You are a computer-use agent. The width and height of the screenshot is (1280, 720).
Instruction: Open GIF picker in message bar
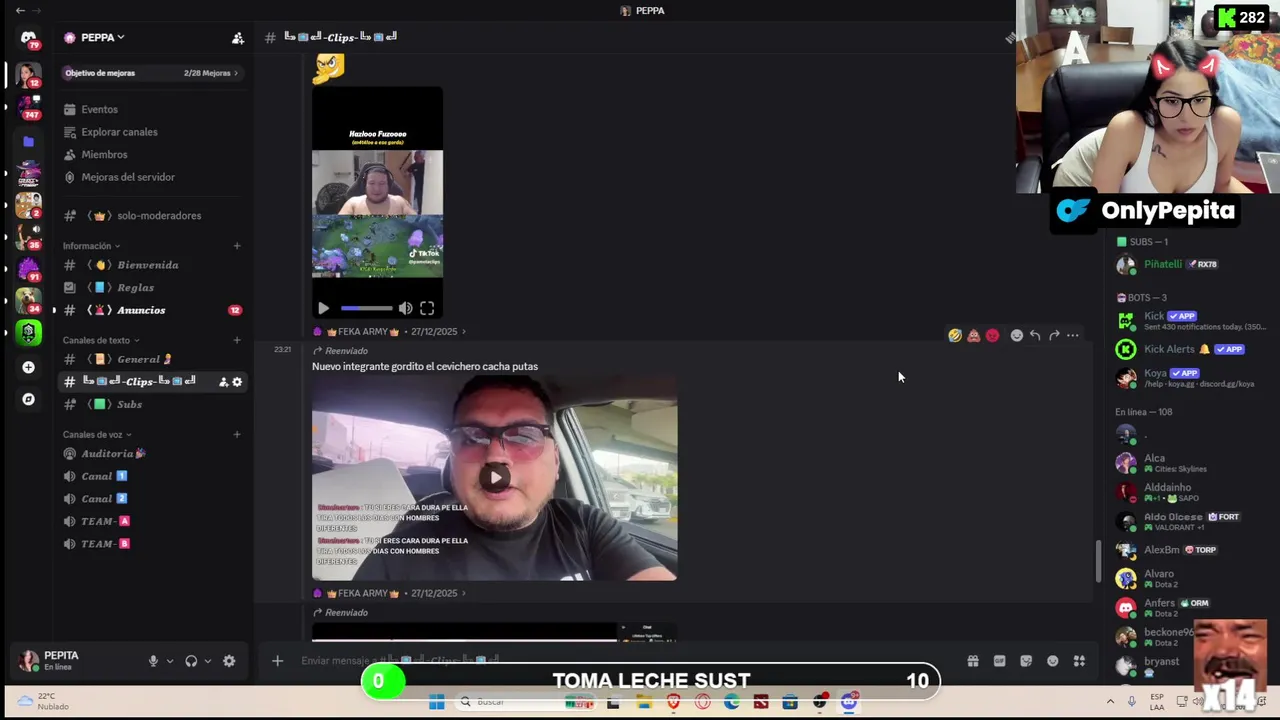pos(999,661)
